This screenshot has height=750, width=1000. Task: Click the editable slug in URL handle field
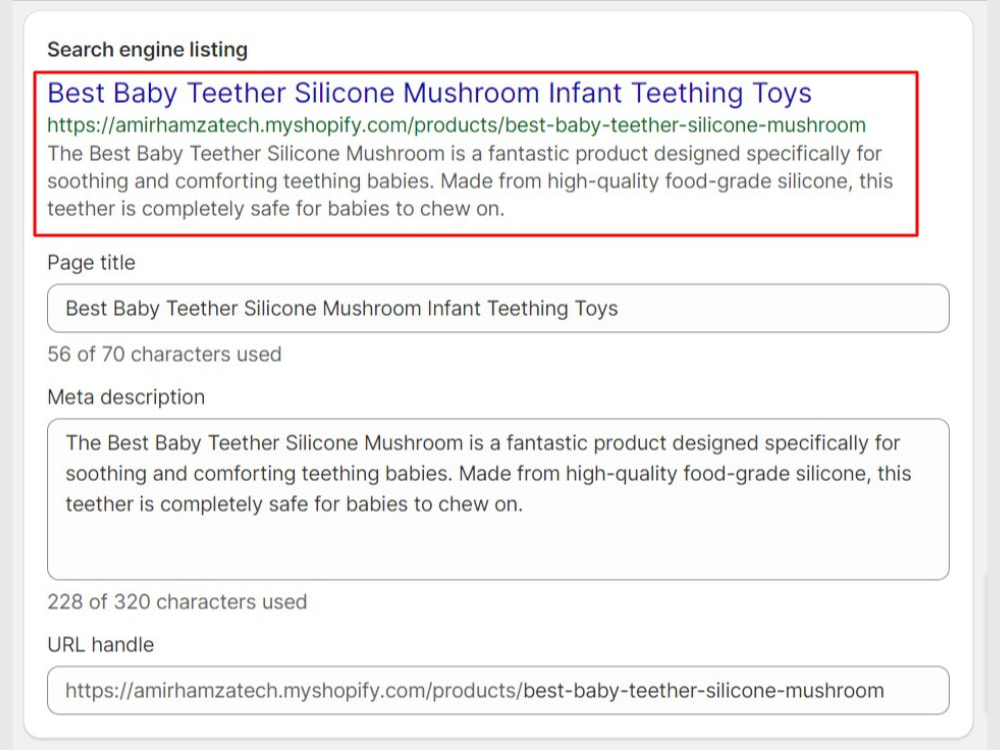point(703,691)
